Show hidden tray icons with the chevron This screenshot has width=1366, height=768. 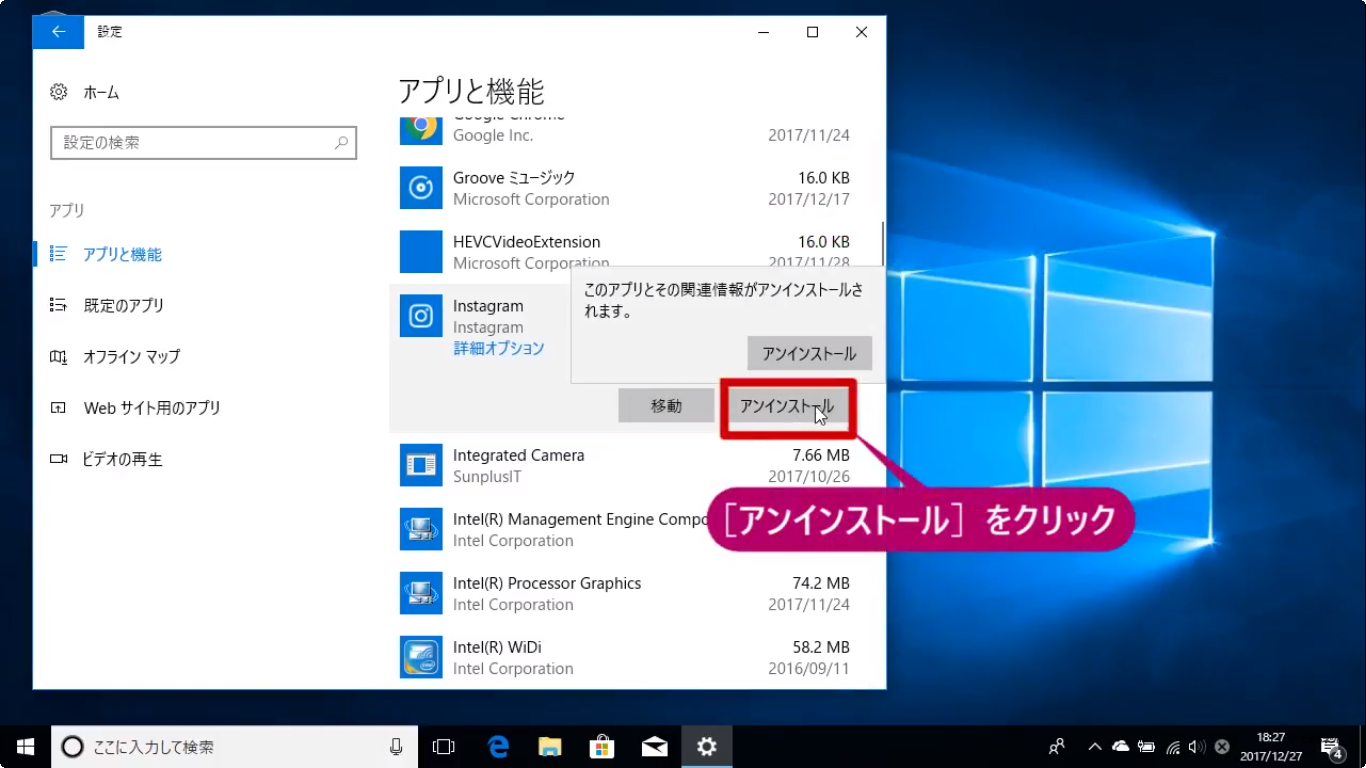tap(1095, 746)
